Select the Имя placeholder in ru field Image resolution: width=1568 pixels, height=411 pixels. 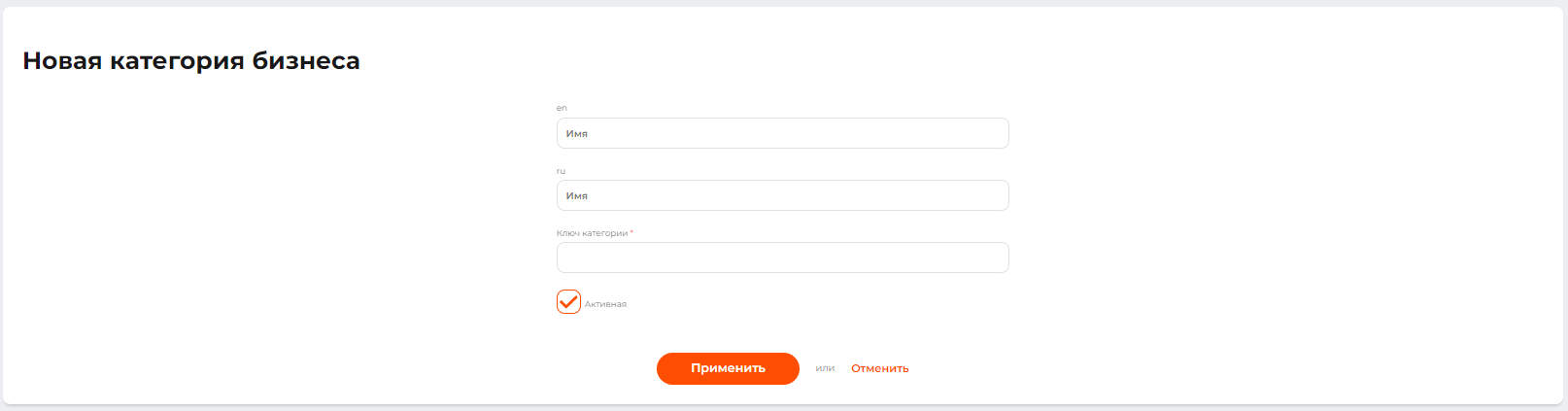(x=577, y=196)
